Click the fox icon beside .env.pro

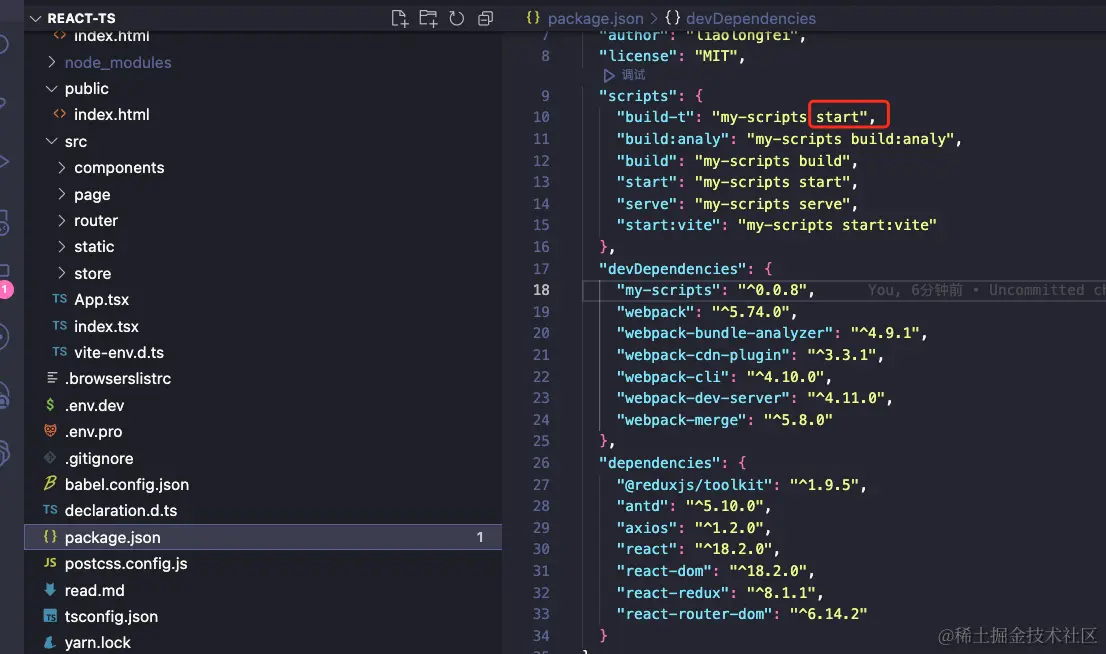pyautogui.click(x=50, y=430)
